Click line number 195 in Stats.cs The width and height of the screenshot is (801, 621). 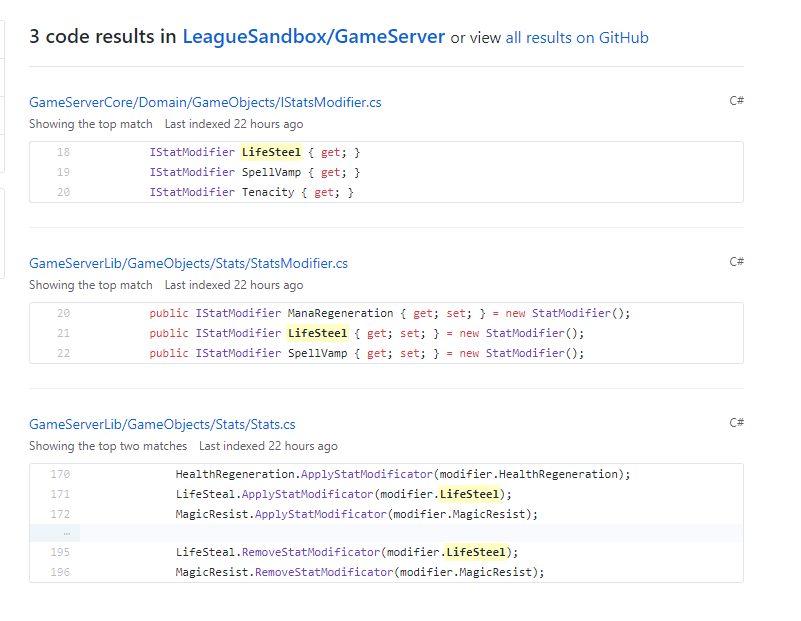60,551
